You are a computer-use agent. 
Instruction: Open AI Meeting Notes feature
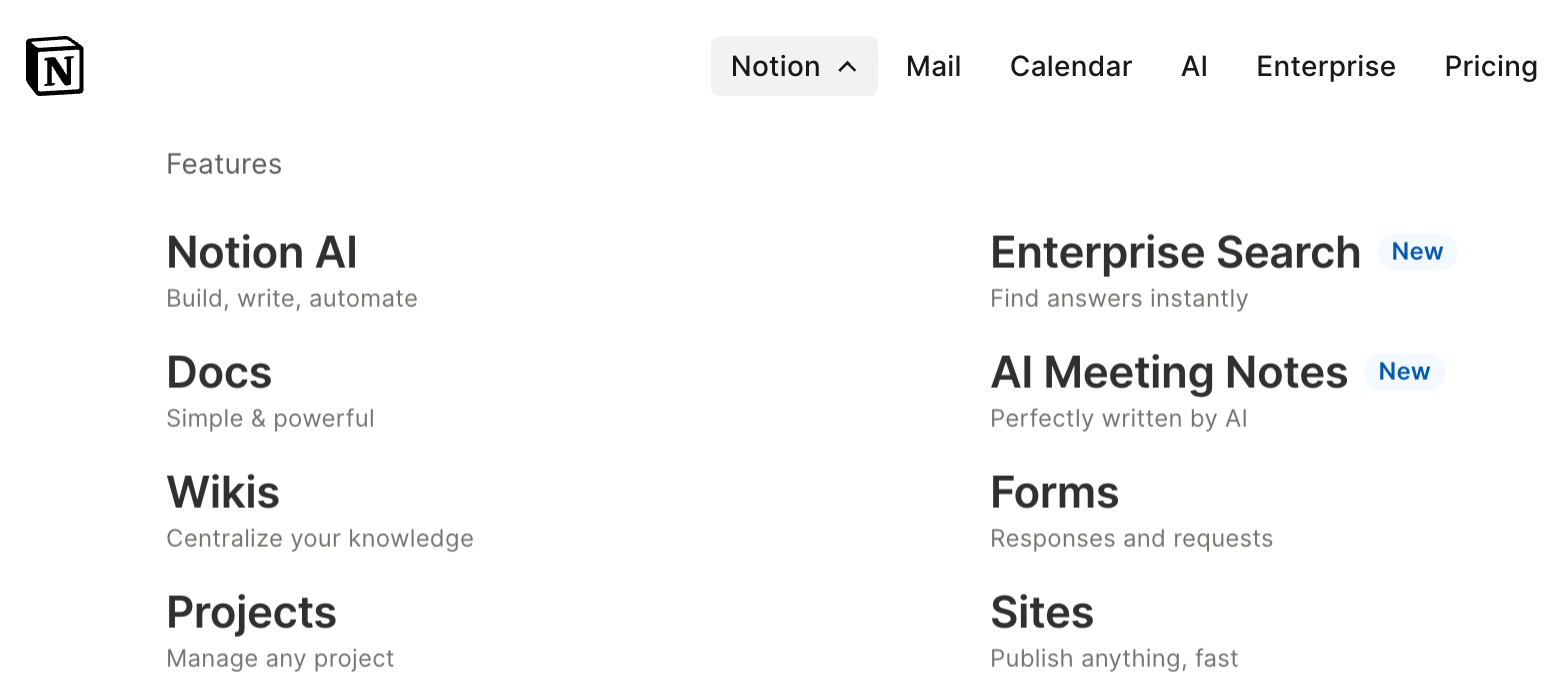[x=1168, y=372]
